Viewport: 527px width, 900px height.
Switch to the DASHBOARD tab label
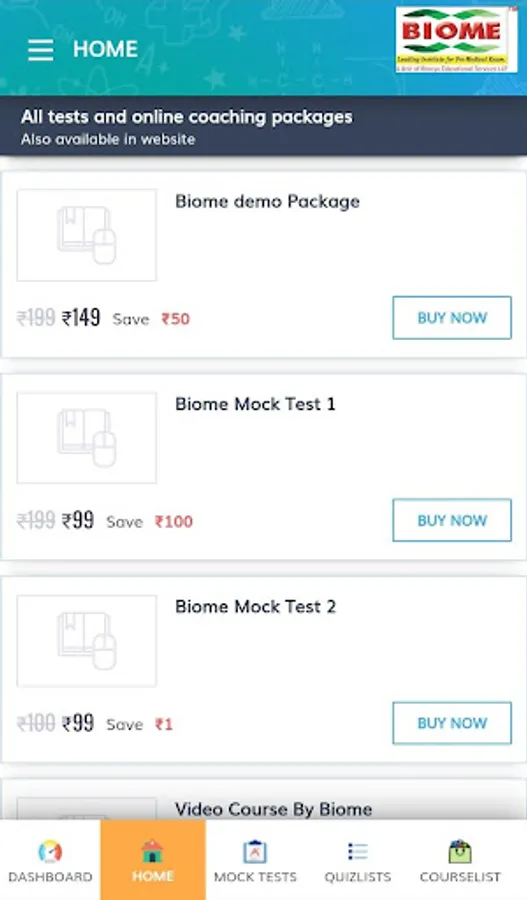click(51, 876)
